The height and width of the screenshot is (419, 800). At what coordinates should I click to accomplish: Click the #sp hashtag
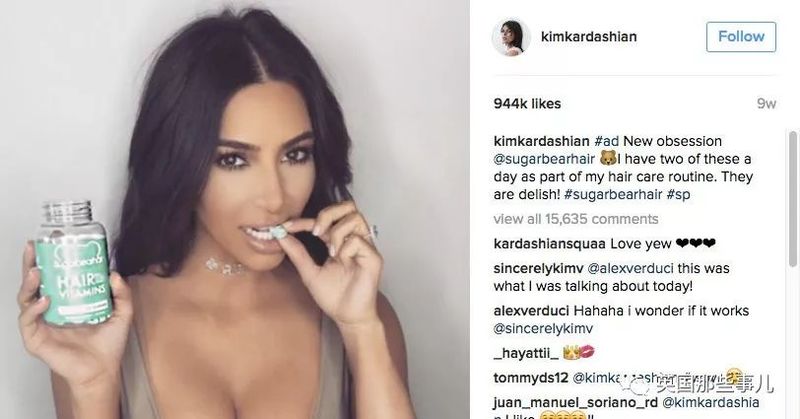[678, 194]
